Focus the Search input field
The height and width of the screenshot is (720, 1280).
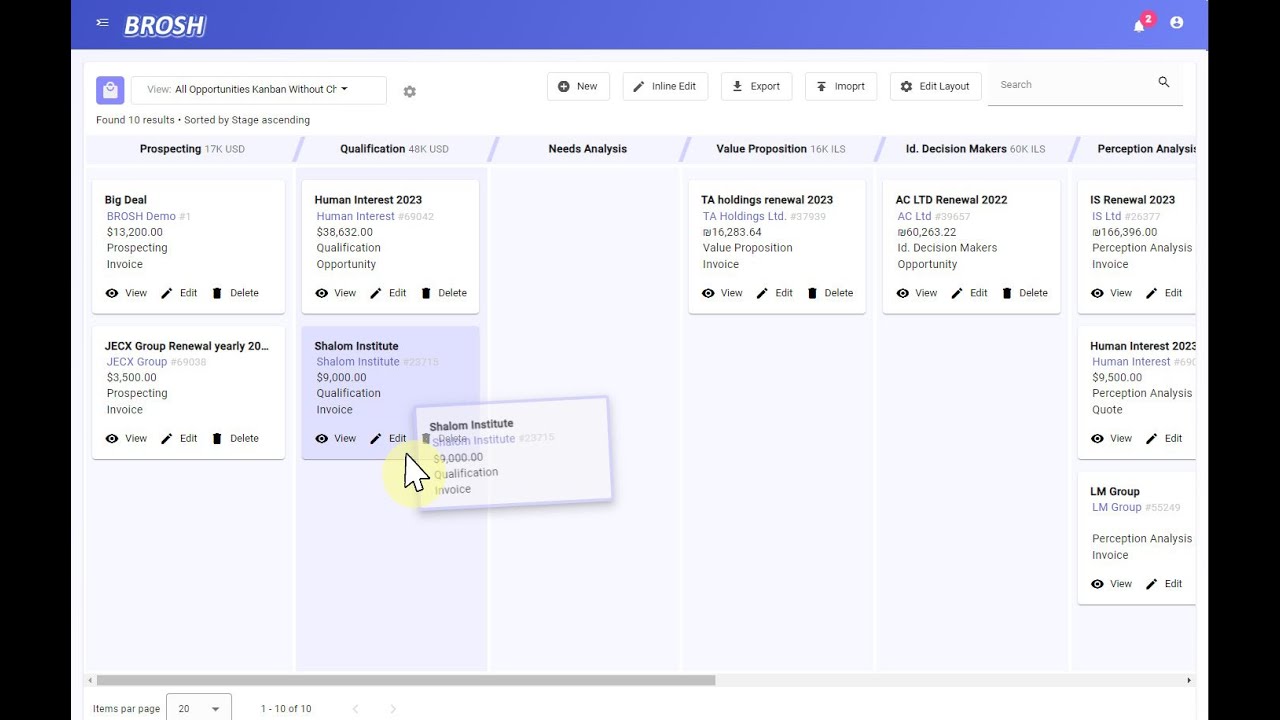1074,85
